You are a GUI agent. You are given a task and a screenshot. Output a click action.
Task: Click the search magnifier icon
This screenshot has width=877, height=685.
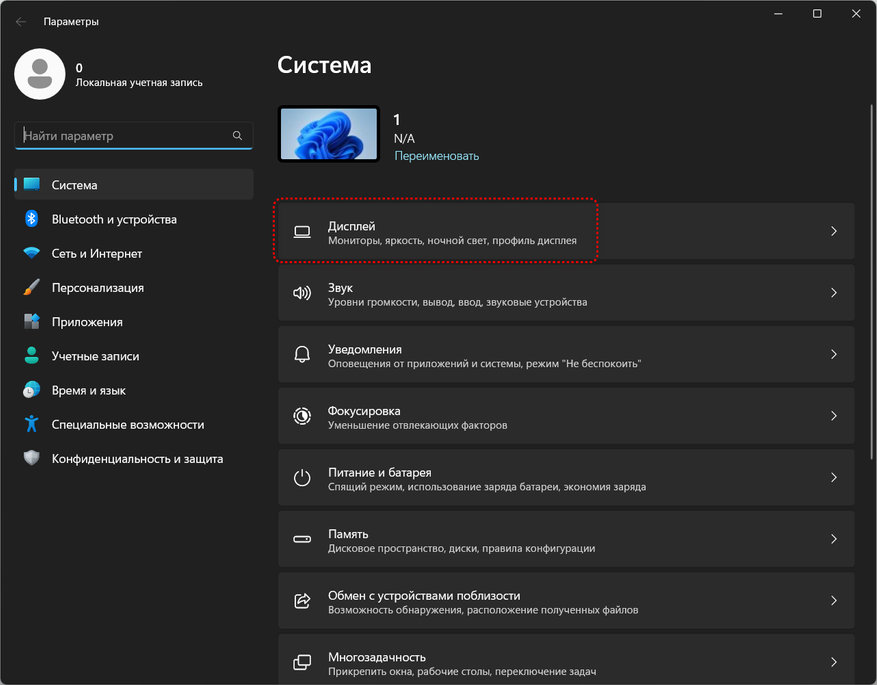point(237,136)
